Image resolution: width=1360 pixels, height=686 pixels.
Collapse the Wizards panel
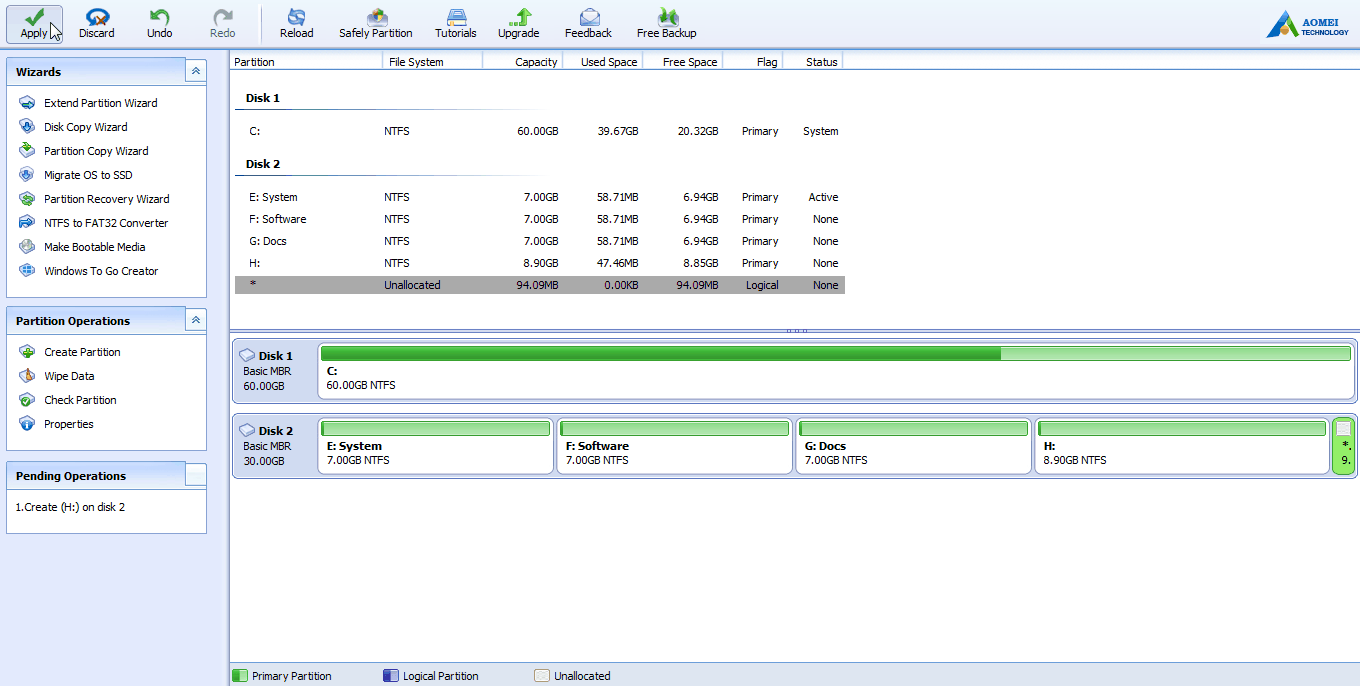196,71
